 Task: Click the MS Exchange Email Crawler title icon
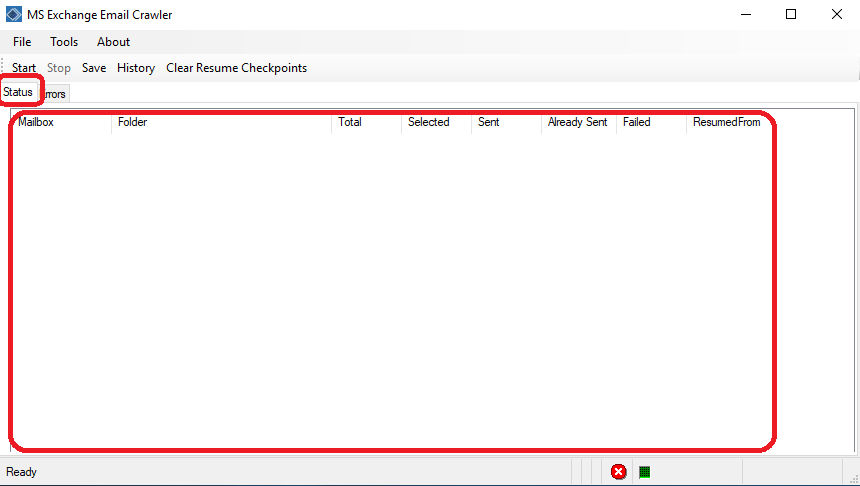tap(14, 14)
